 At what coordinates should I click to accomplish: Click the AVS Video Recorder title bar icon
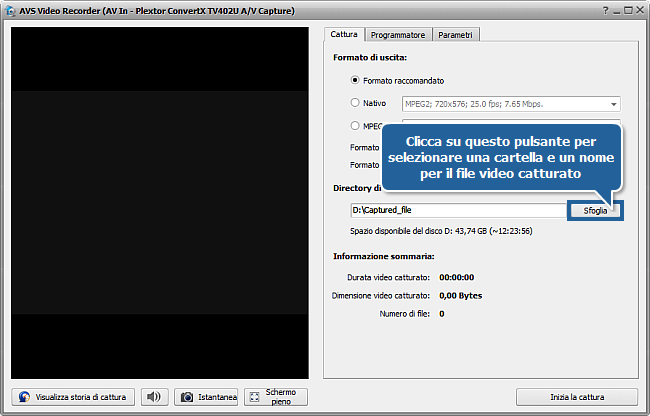(x=10, y=9)
